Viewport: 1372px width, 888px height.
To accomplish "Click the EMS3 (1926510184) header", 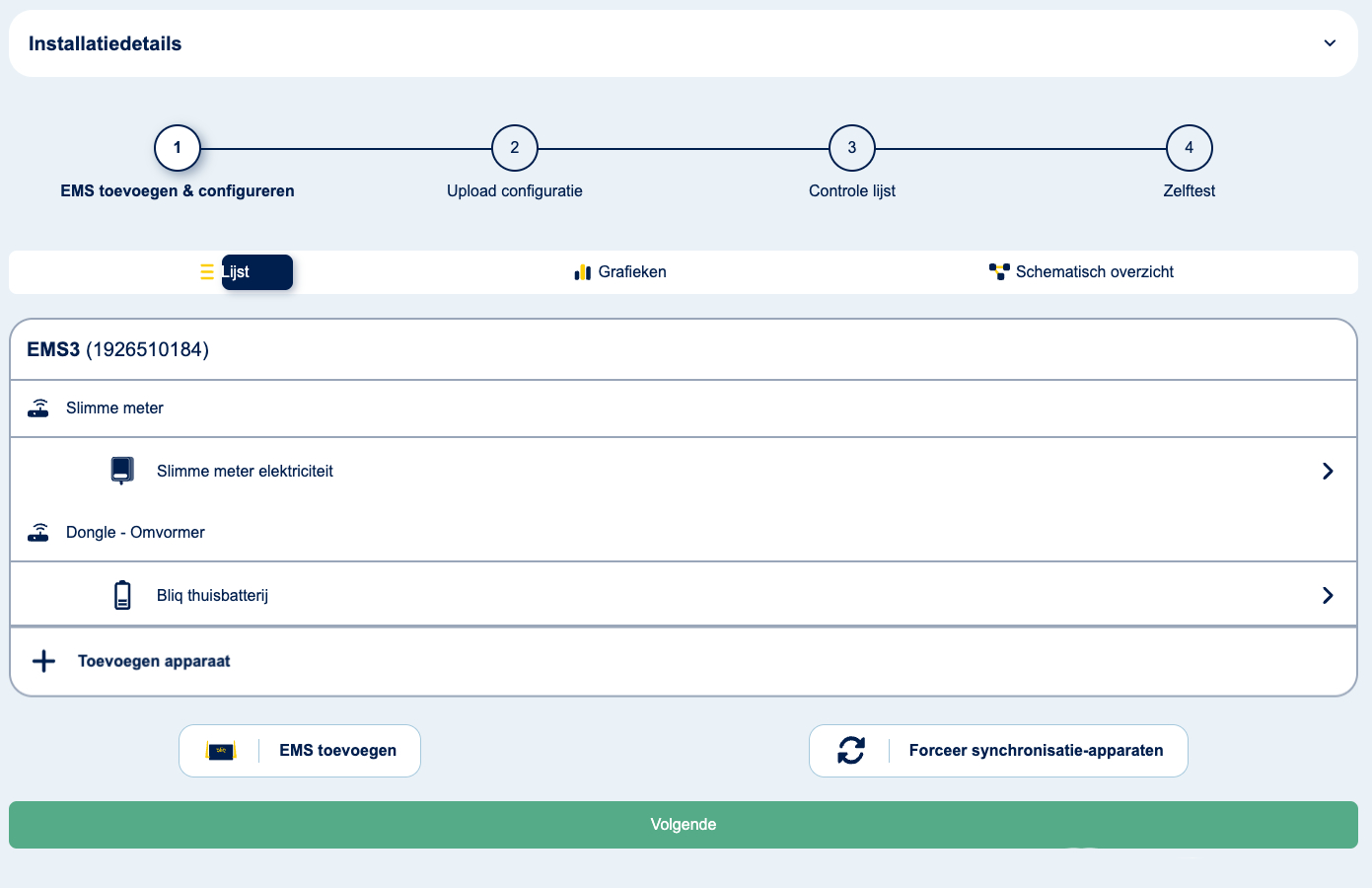I will (x=118, y=350).
